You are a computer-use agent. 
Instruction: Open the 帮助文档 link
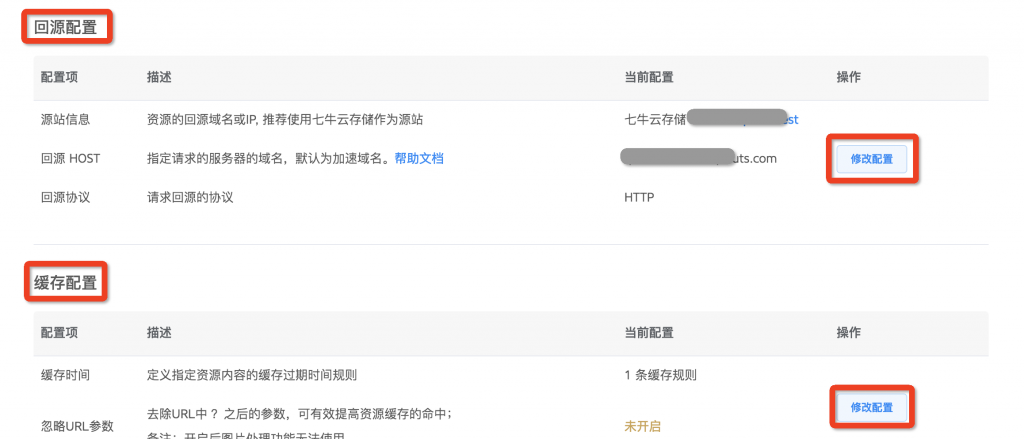419,158
